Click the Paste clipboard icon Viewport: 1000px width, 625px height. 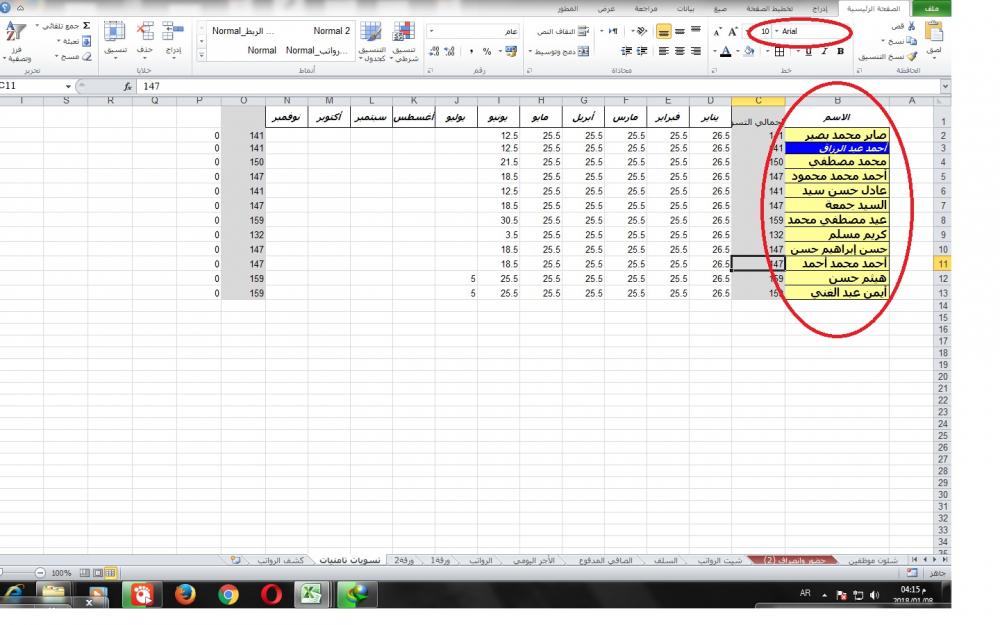pos(934,32)
